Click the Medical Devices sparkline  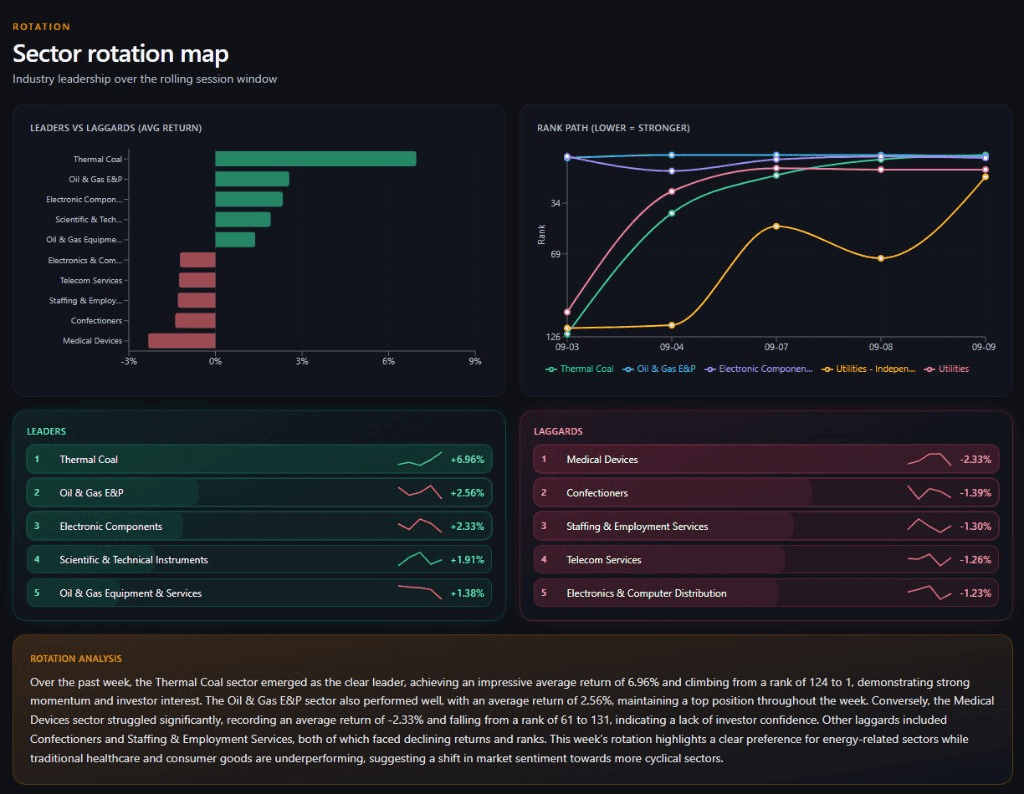[929, 459]
